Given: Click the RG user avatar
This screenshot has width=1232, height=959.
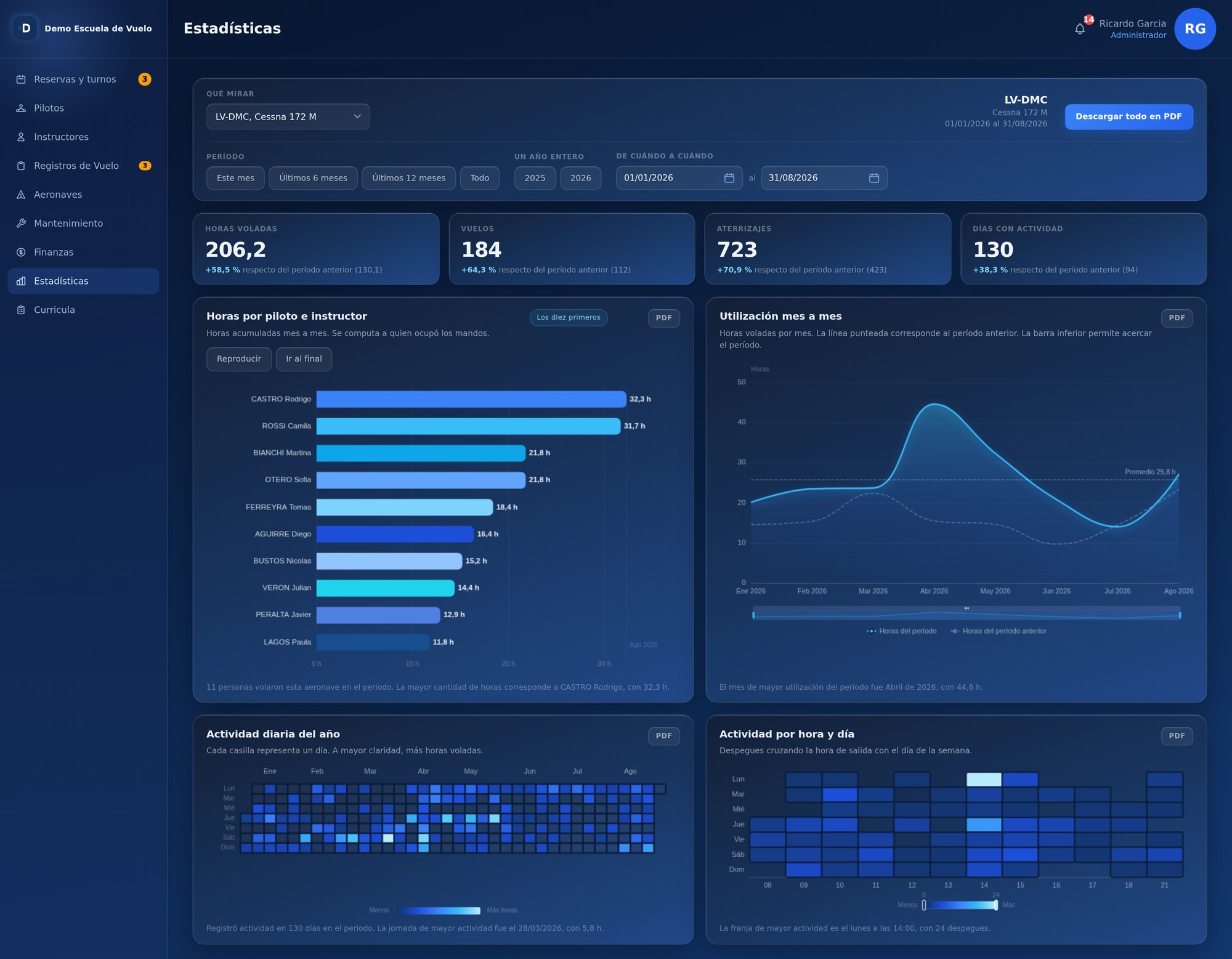Looking at the screenshot, I should [1195, 29].
